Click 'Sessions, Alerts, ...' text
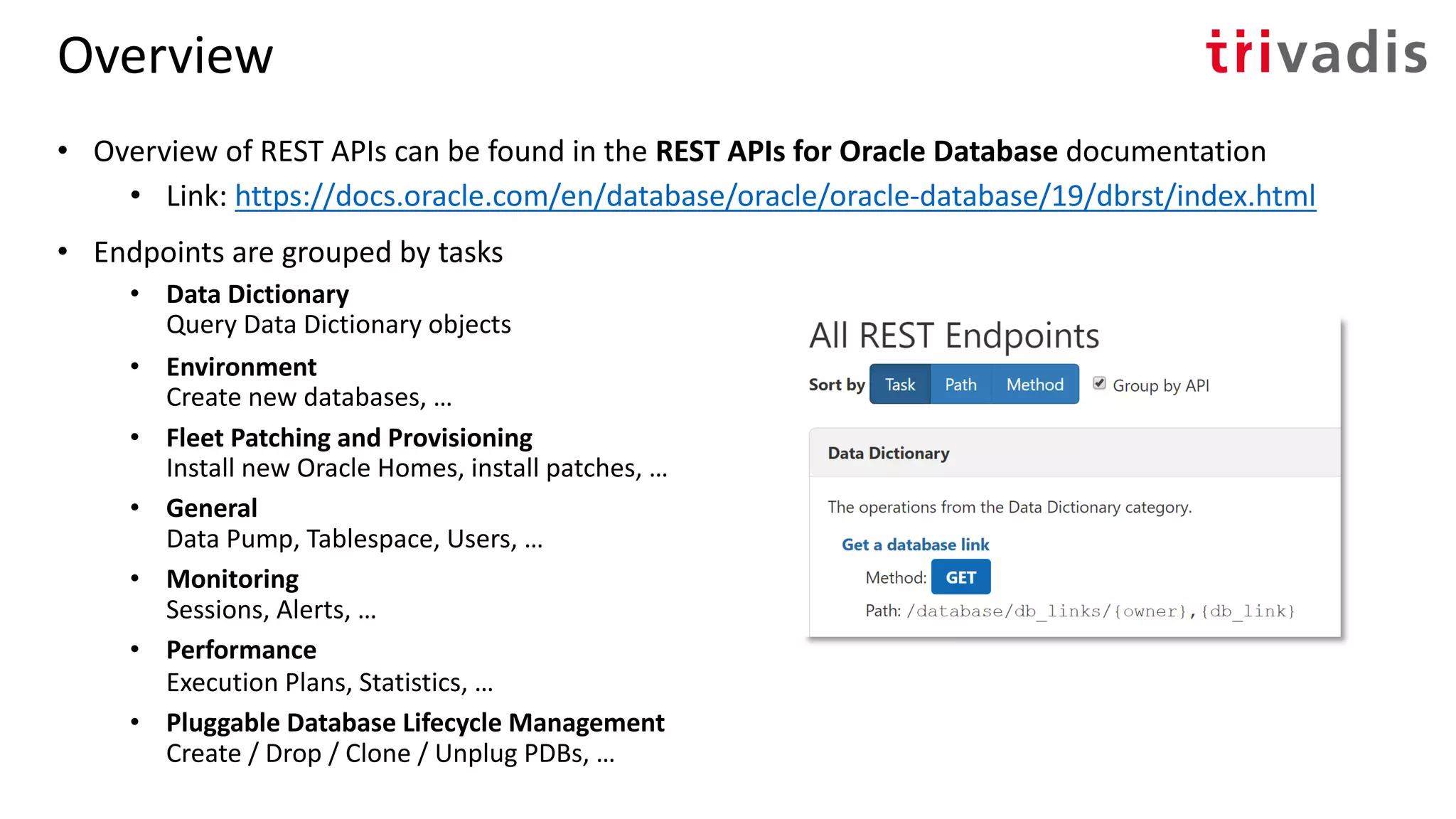 (271, 610)
